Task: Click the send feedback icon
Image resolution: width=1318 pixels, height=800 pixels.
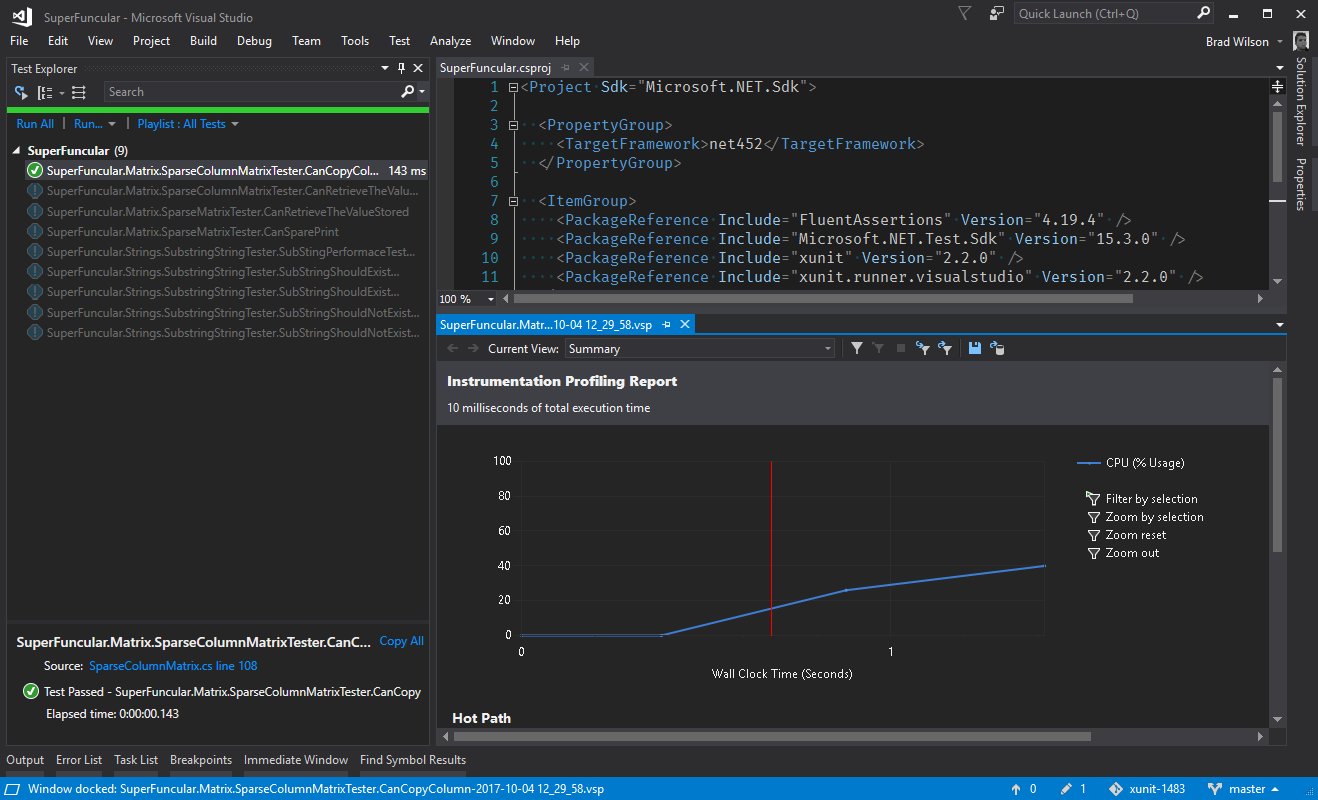Action: pos(996,13)
